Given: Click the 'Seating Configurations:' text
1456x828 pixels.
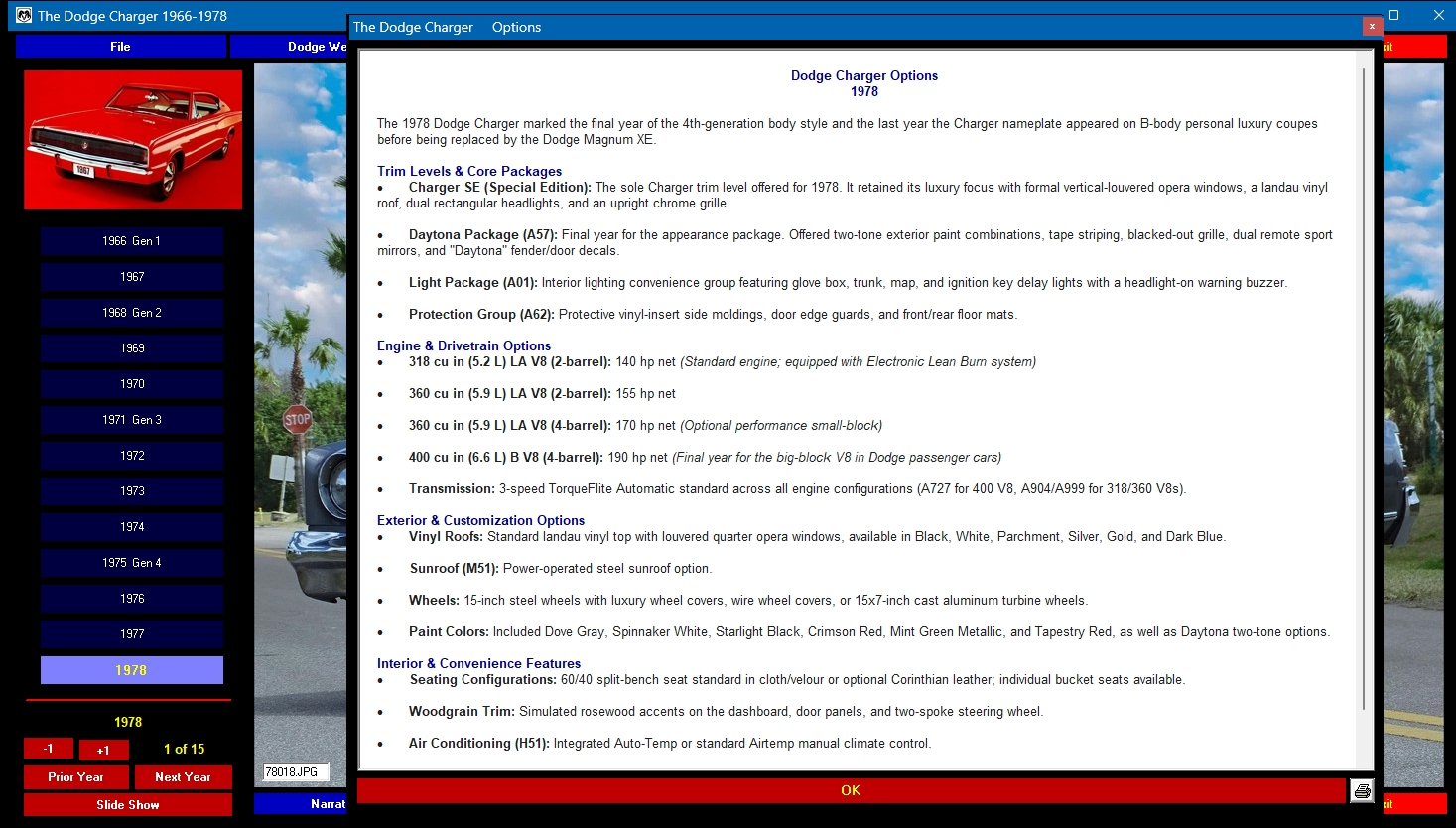Looking at the screenshot, I should click(483, 679).
